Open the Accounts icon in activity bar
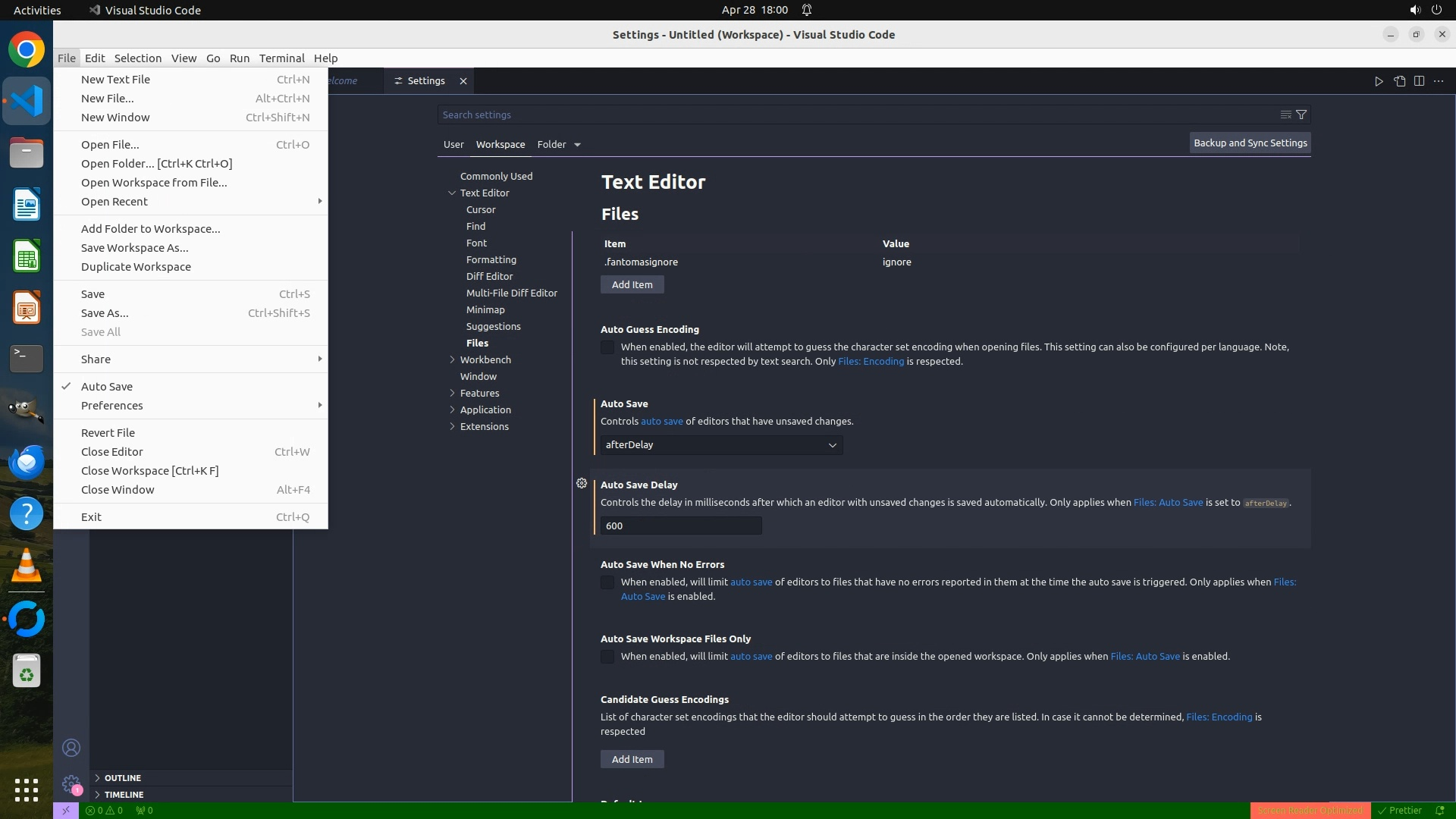The width and height of the screenshot is (1456, 819). tap(71, 748)
